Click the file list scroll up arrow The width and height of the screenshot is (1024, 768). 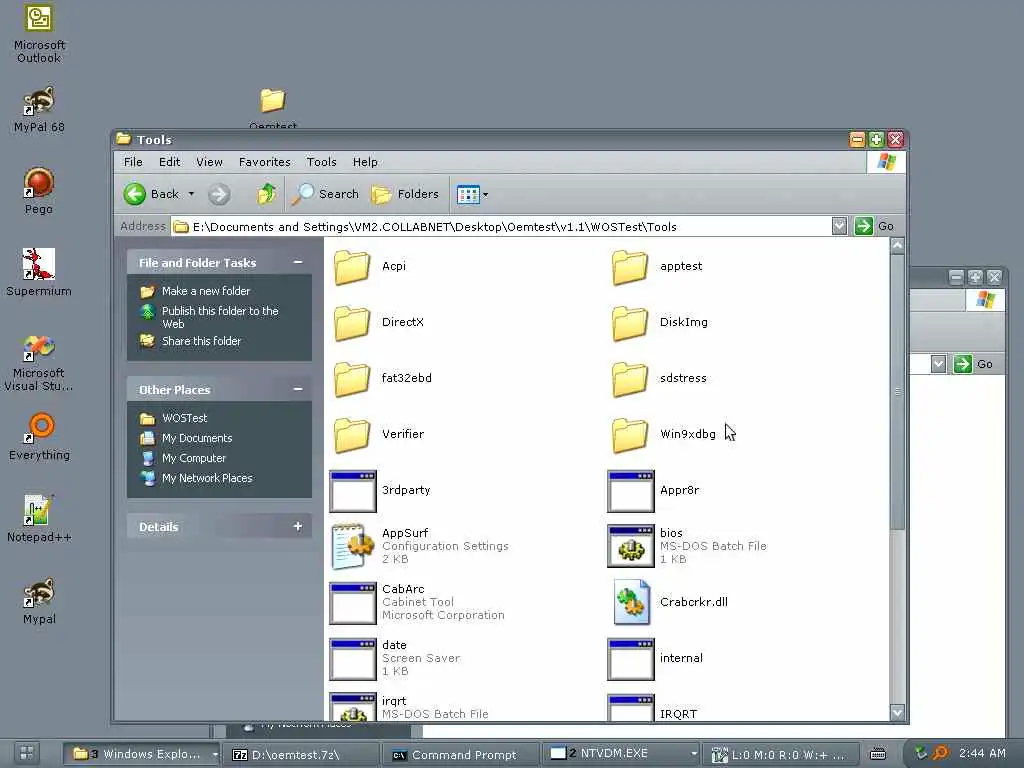897,246
